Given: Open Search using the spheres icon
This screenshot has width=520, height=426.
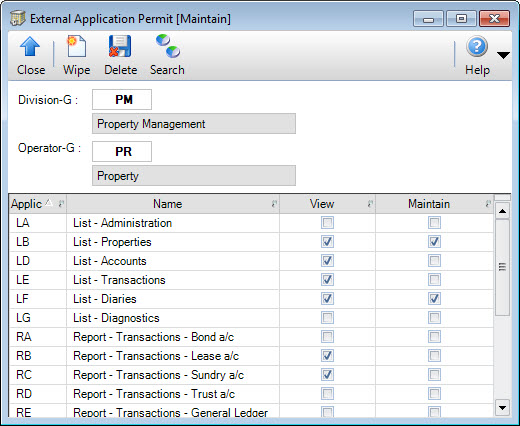Looking at the screenshot, I should 168,46.
